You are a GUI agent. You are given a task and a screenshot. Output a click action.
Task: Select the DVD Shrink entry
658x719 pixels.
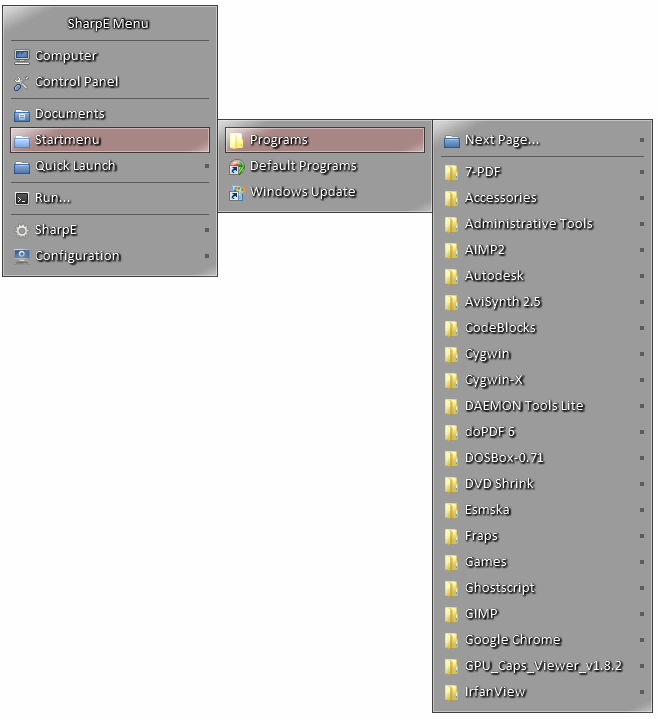[542, 484]
